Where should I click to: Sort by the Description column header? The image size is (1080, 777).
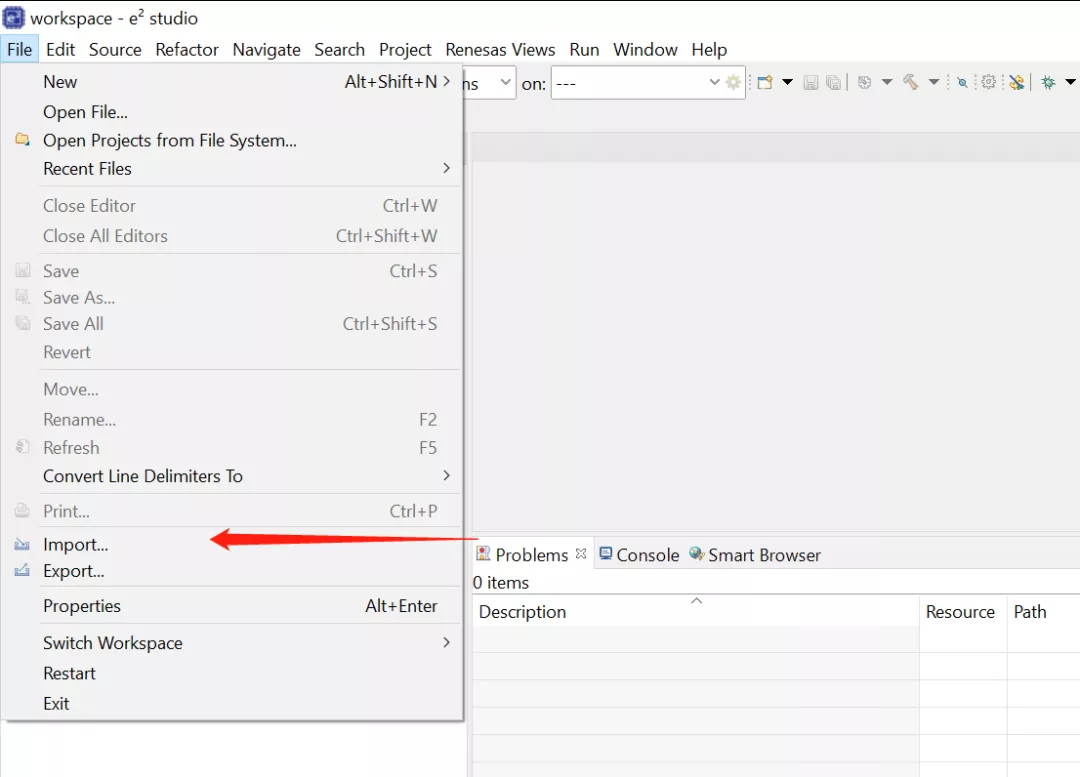[696, 612]
